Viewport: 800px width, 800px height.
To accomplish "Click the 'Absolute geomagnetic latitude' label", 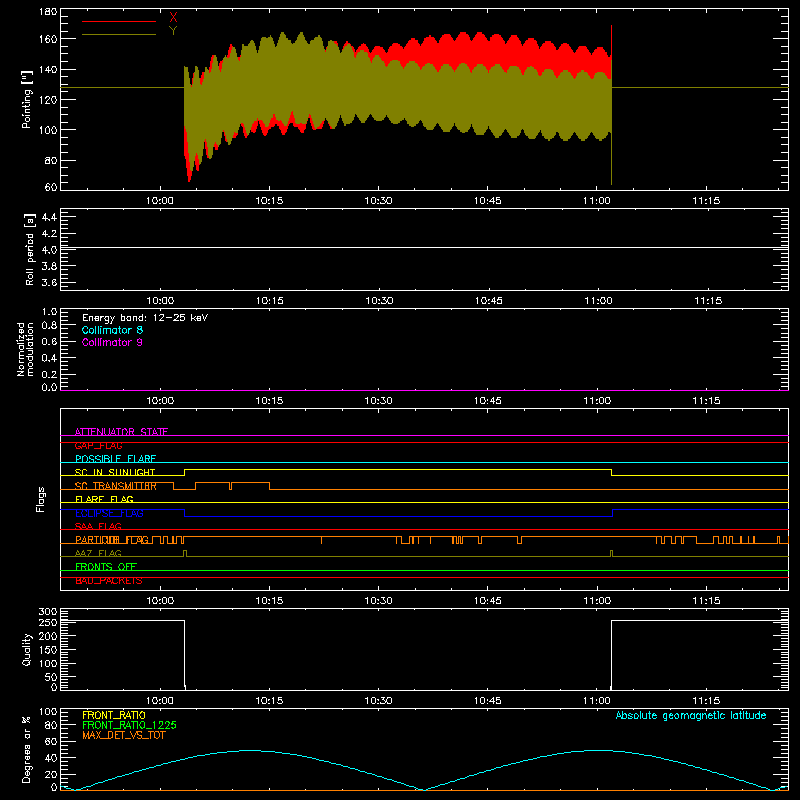I will (691, 715).
